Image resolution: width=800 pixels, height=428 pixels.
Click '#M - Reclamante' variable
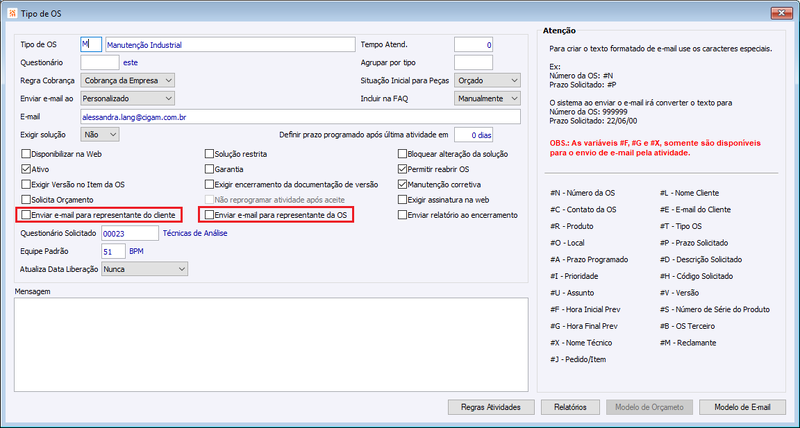[688, 343]
